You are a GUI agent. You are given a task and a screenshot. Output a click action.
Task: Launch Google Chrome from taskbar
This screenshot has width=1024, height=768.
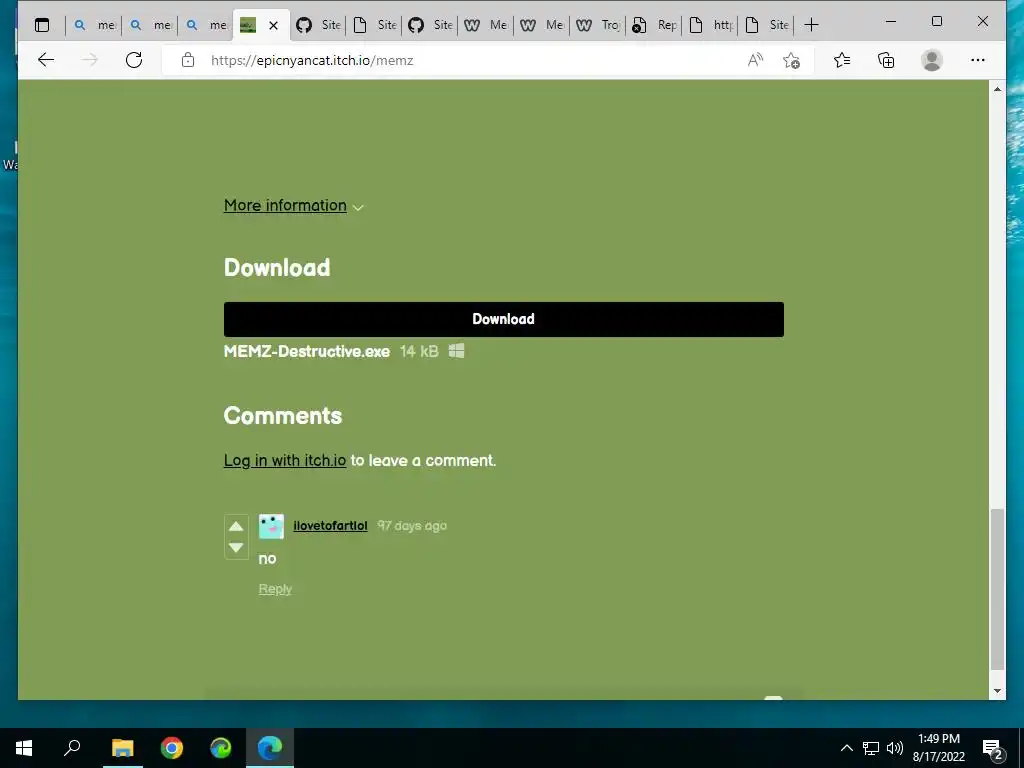click(x=172, y=748)
